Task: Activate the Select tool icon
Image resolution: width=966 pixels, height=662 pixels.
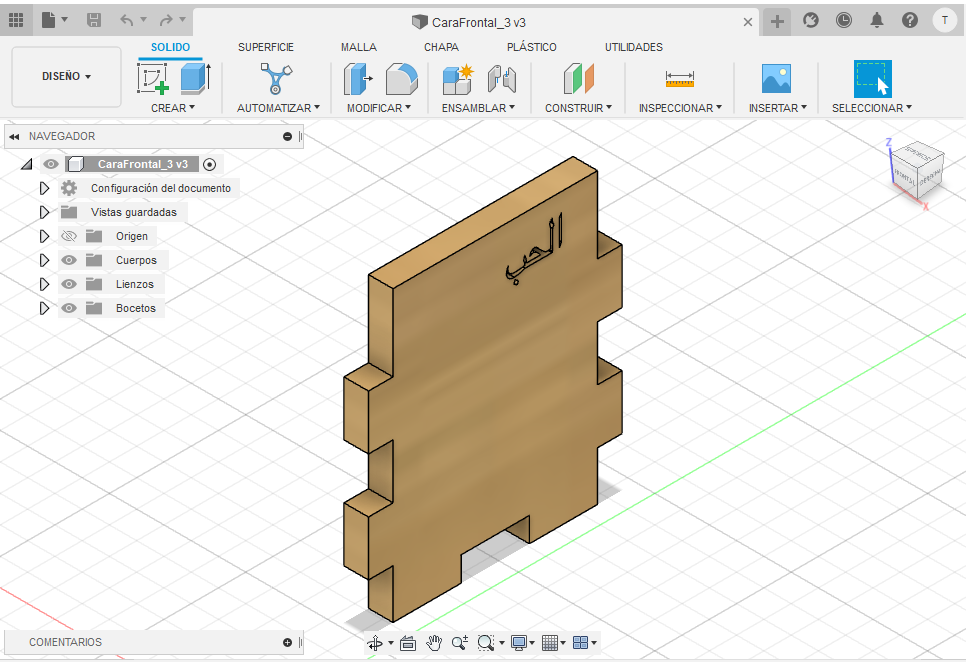Action: (872, 79)
